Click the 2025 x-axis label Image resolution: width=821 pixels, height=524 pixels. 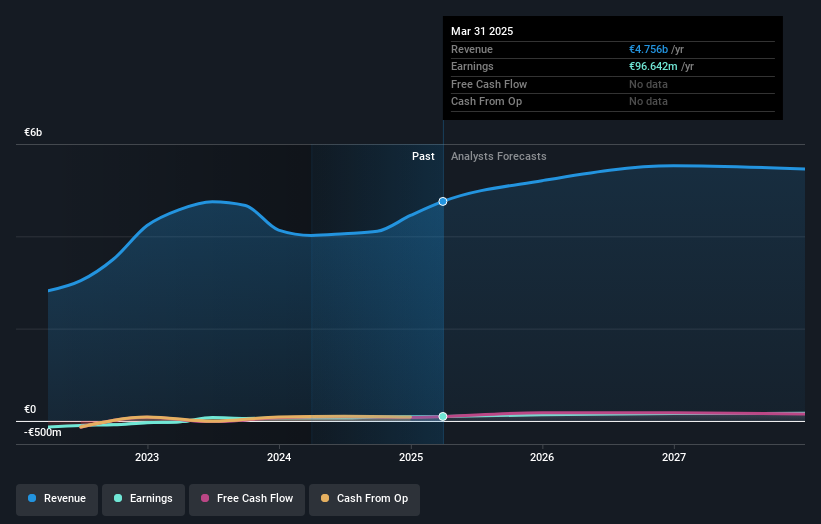[411, 458]
